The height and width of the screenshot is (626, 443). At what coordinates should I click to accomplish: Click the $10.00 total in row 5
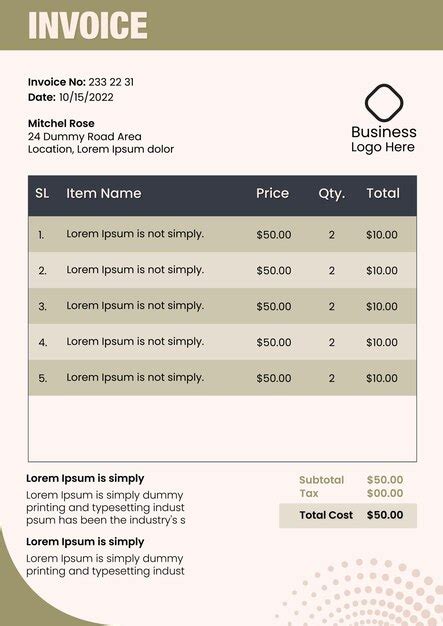(382, 378)
